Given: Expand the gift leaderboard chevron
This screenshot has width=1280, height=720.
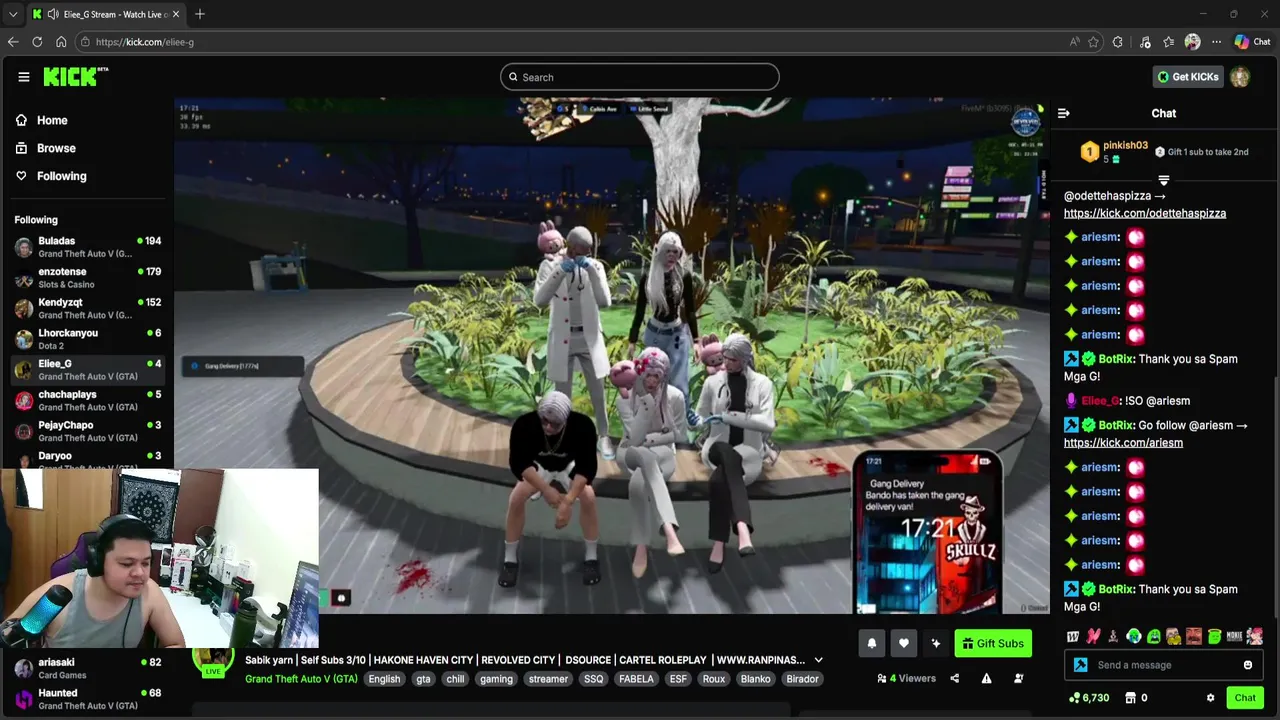Looking at the screenshot, I should [x=1163, y=181].
